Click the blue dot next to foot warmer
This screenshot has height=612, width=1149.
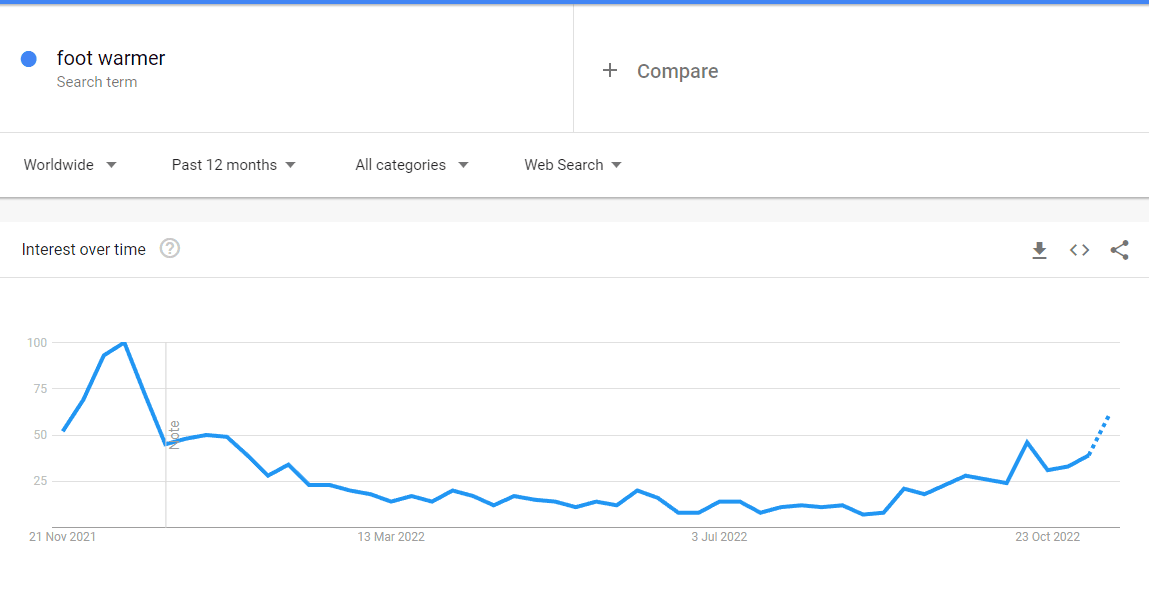pyautogui.click(x=29, y=59)
